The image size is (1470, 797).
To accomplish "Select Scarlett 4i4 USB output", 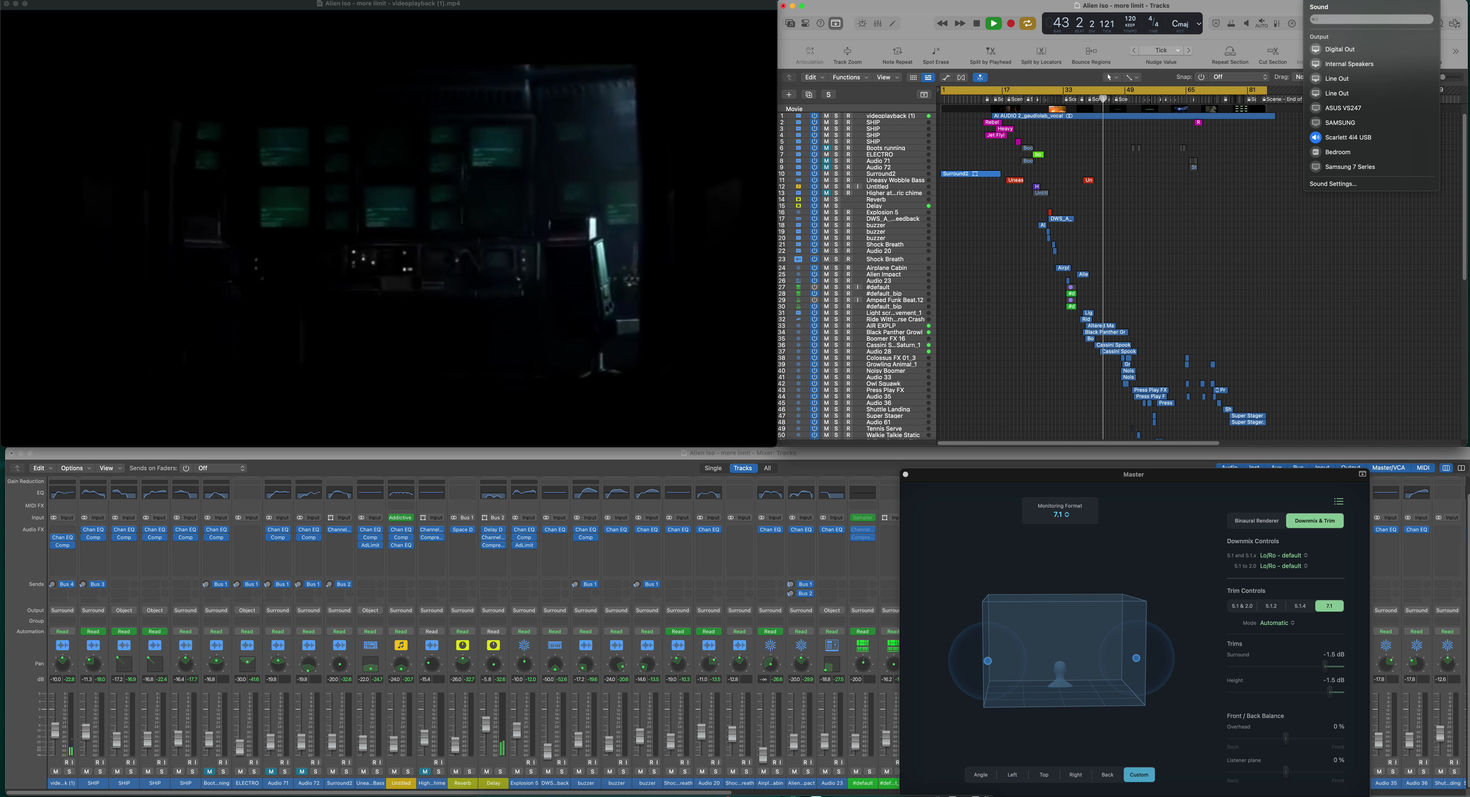I will coord(1348,137).
